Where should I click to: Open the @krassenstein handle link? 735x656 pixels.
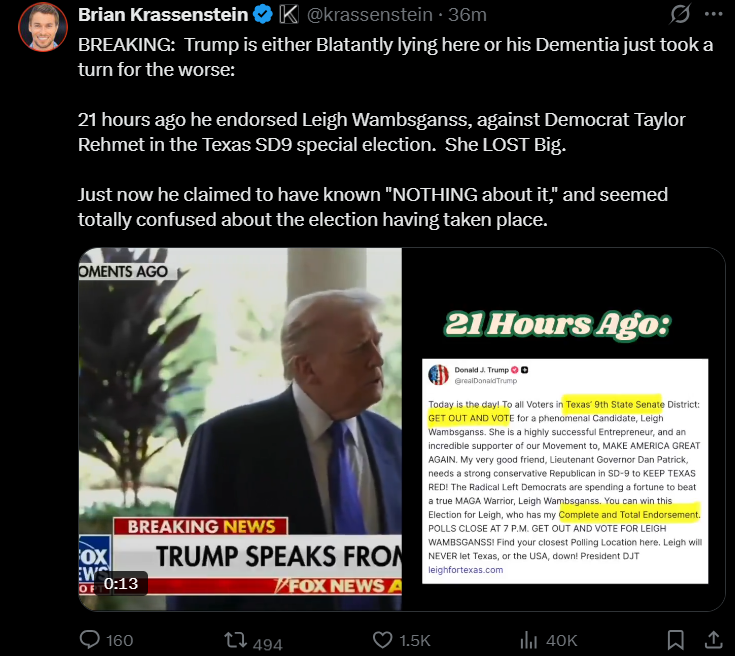pyautogui.click(x=369, y=15)
